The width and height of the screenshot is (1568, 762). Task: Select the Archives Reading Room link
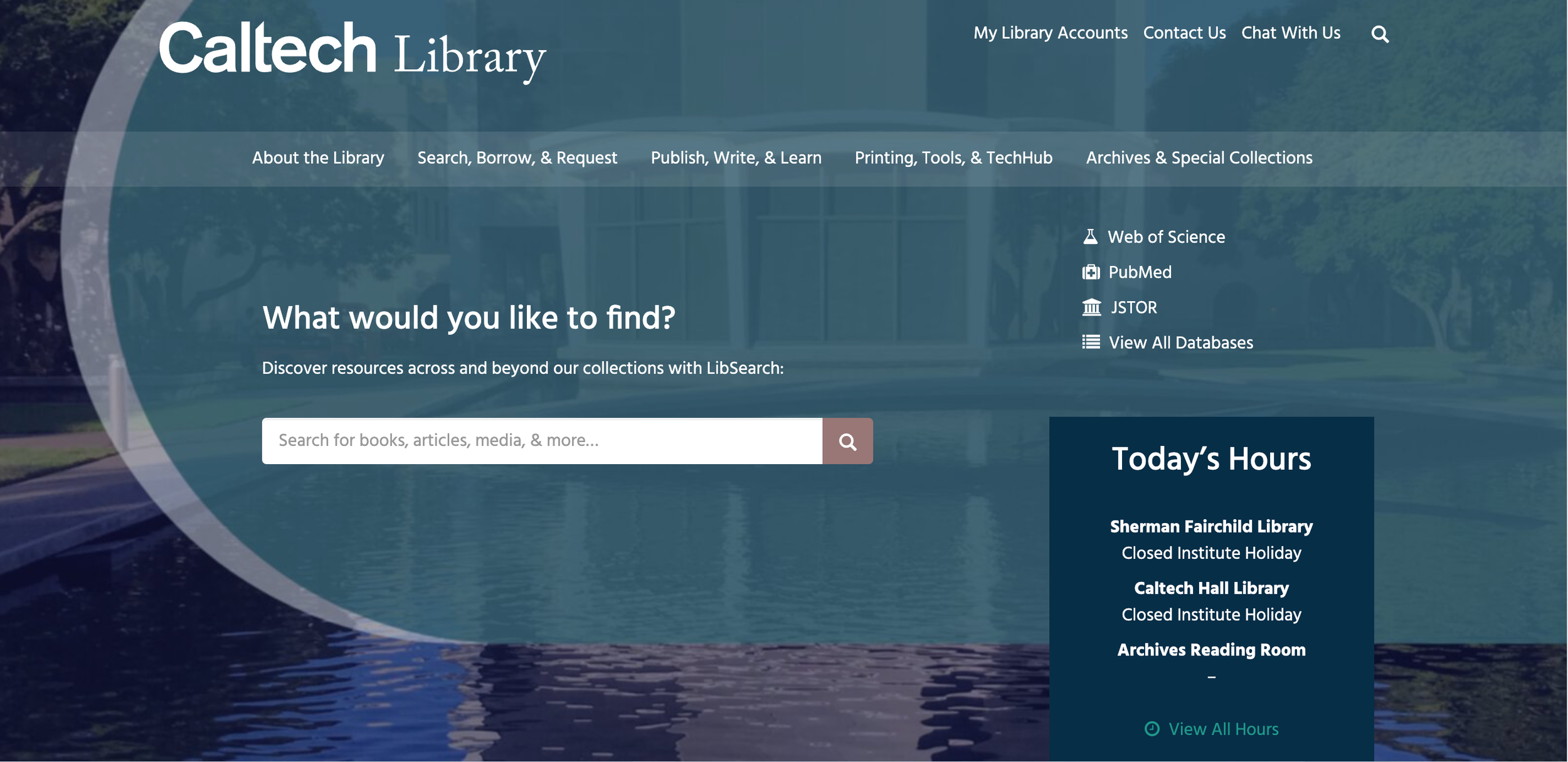[1210, 650]
